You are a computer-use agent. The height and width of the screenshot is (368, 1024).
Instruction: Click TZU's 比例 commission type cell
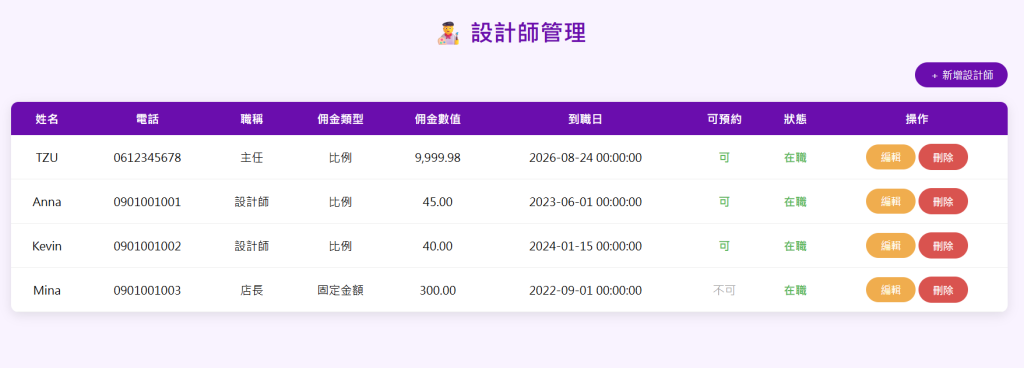[x=340, y=158]
